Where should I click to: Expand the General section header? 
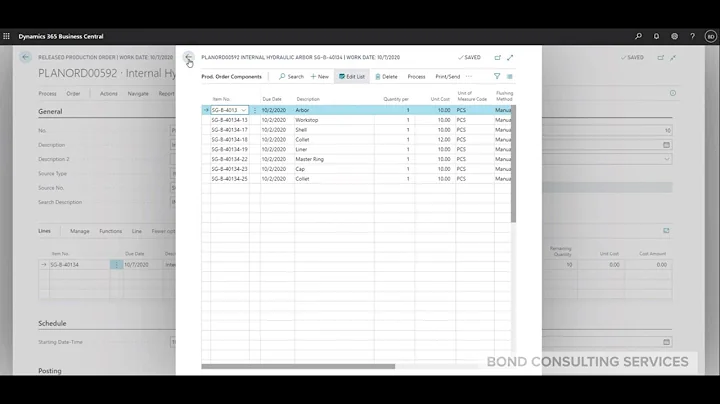pyautogui.click(x=50, y=112)
